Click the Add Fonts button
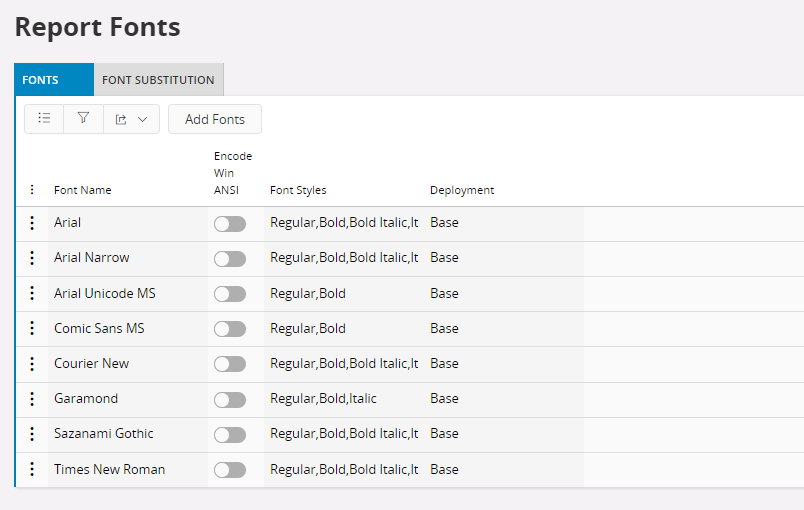This screenshot has width=804, height=510. [x=215, y=119]
